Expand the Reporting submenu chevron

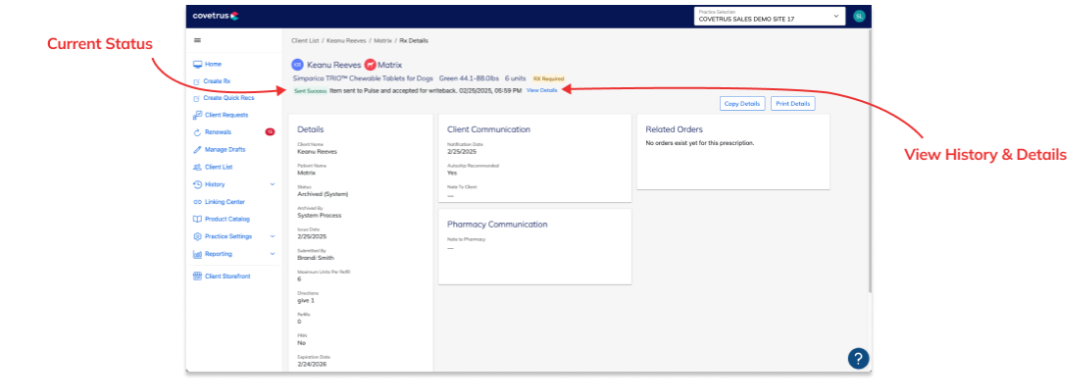pyautogui.click(x=273, y=254)
